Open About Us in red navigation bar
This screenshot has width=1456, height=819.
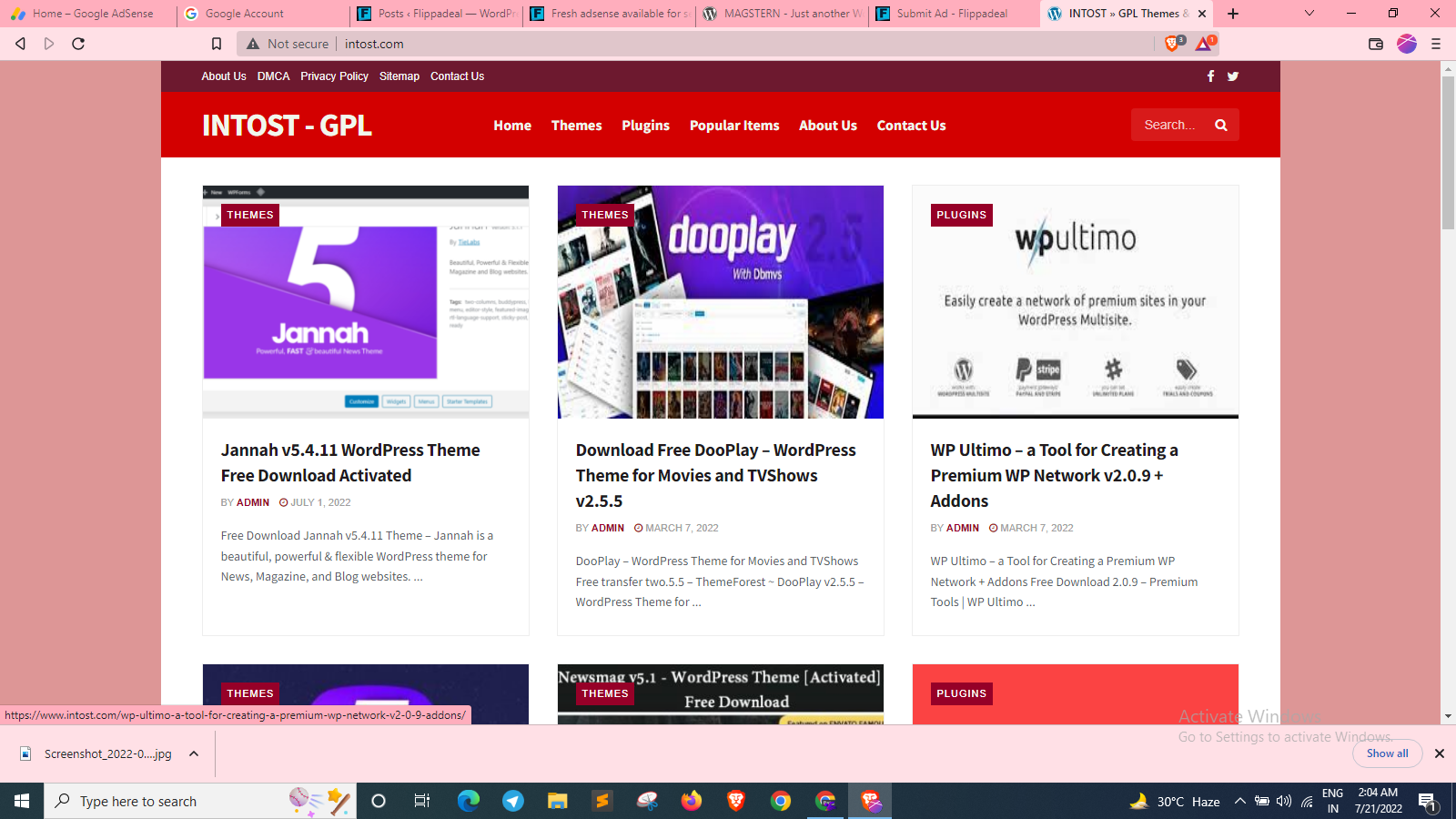pos(828,126)
